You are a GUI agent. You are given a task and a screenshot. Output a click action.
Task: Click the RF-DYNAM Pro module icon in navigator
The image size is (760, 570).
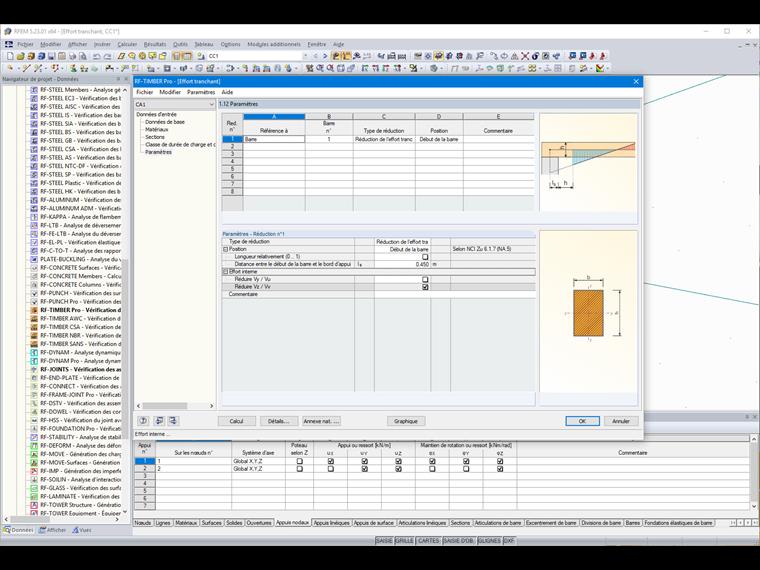[x=34, y=361]
